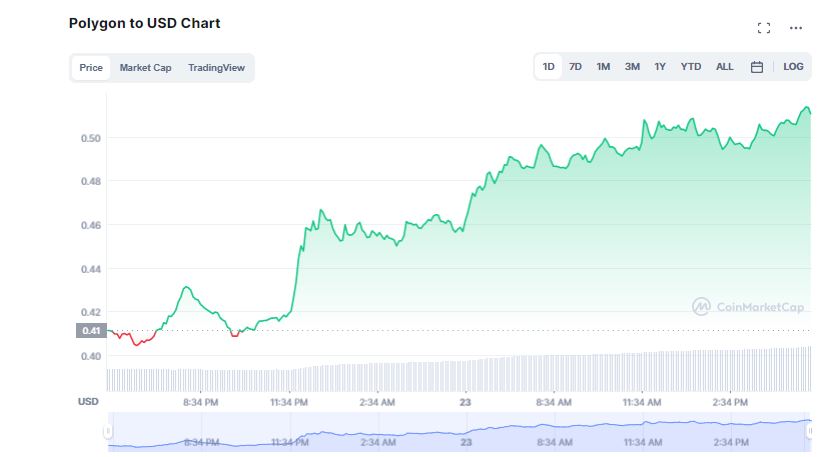Click the 0.41 opening price label
This screenshot has width=836, height=457.
pos(91,331)
